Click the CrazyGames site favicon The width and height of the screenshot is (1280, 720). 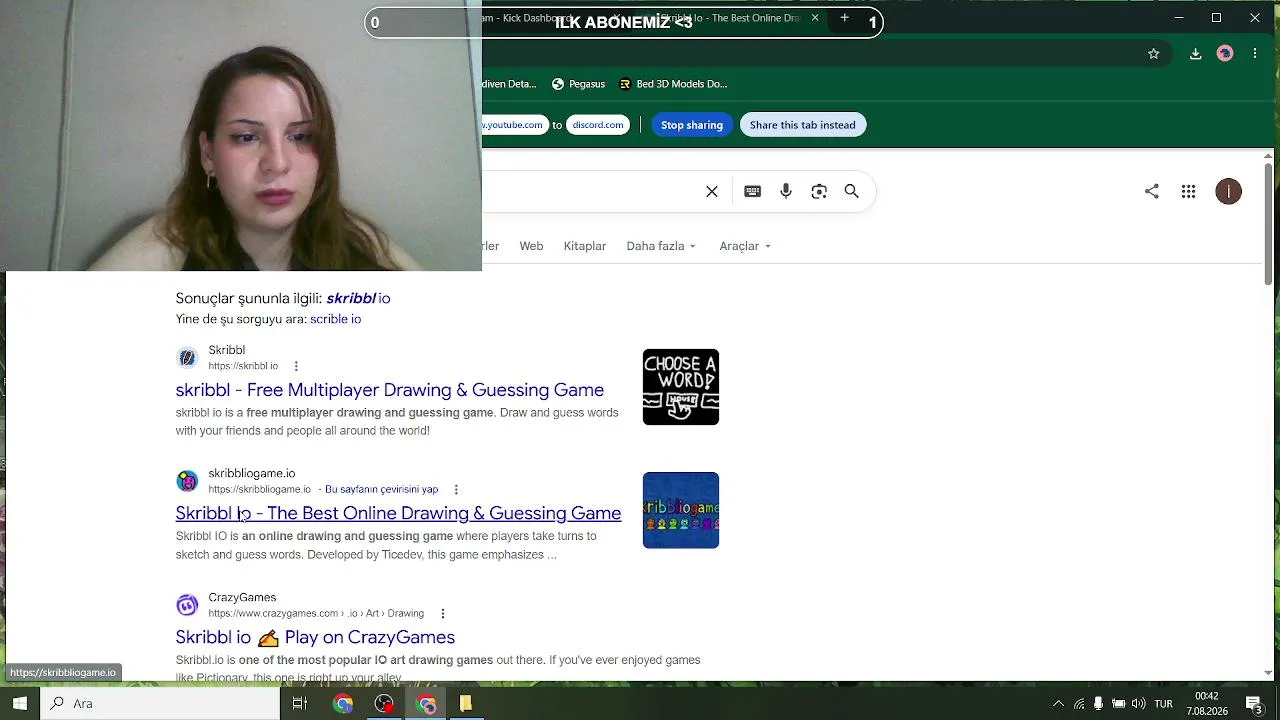(x=187, y=605)
